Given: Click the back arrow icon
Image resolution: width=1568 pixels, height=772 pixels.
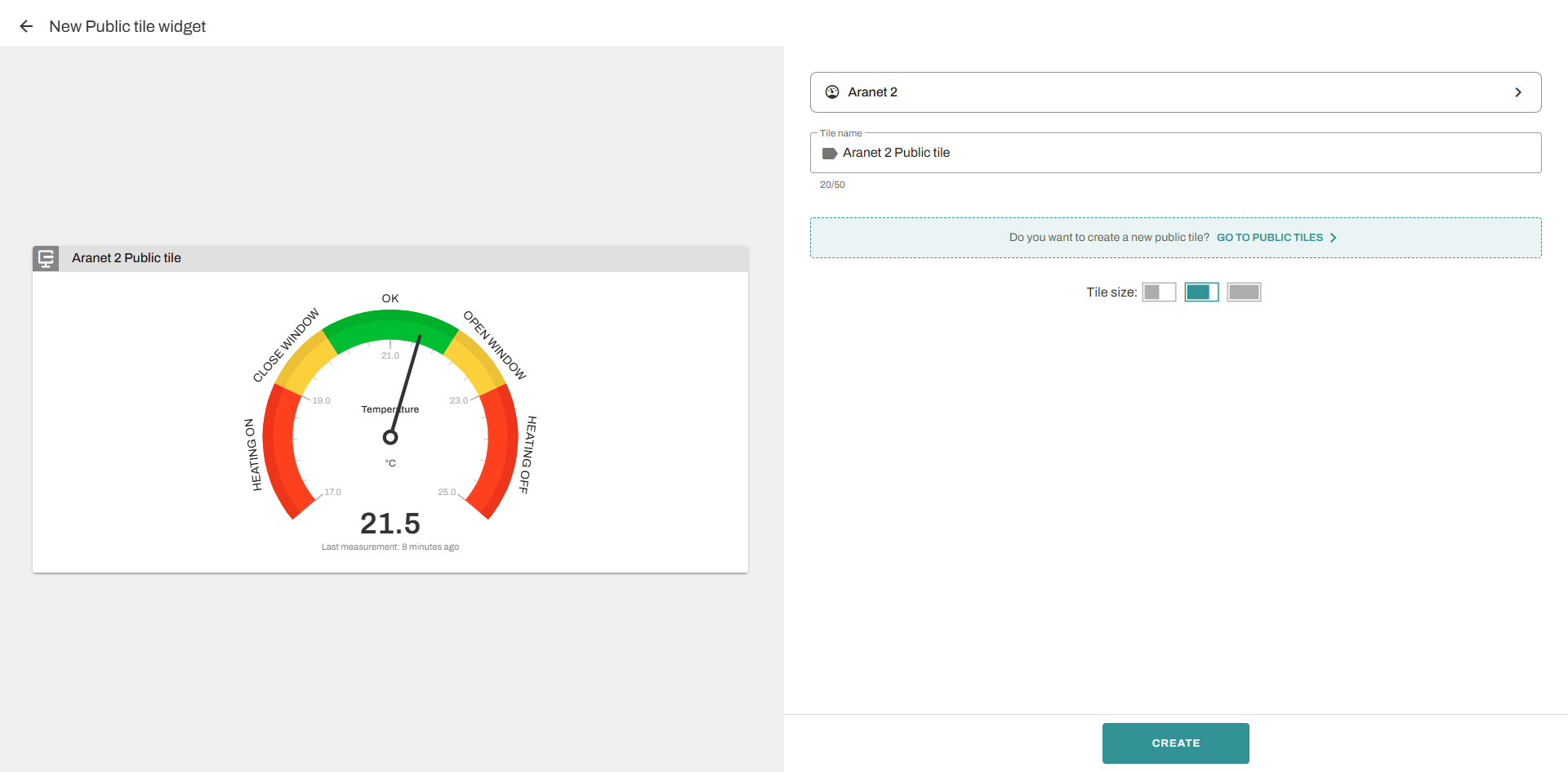Looking at the screenshot, I should tap(26, 26).
